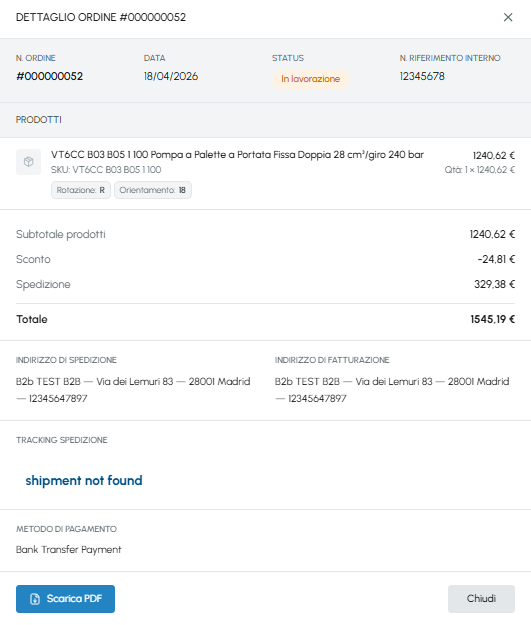Click the PRODOTTI section header
Image resolution: width=531 pixels, height=625 pixels.
click(39, 120)
